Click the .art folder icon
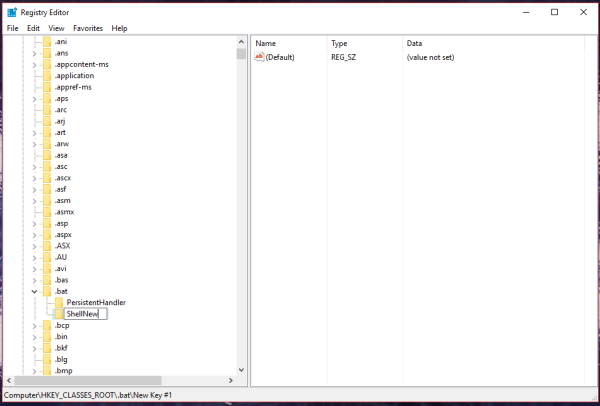The height and width of the screenshot is (406, 600). pyautogui.click(x=47, y=132)
